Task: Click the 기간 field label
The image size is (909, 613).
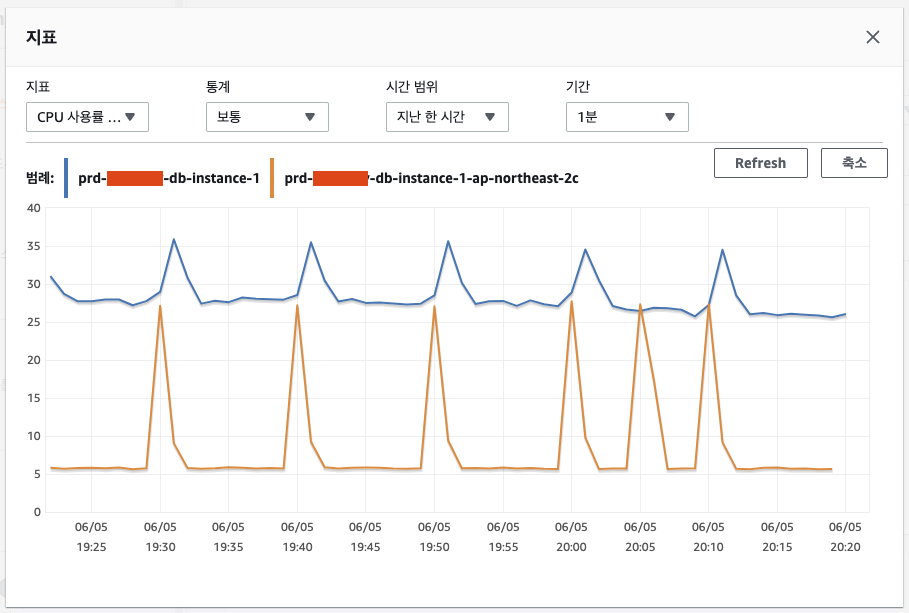Action: point(578,87)
